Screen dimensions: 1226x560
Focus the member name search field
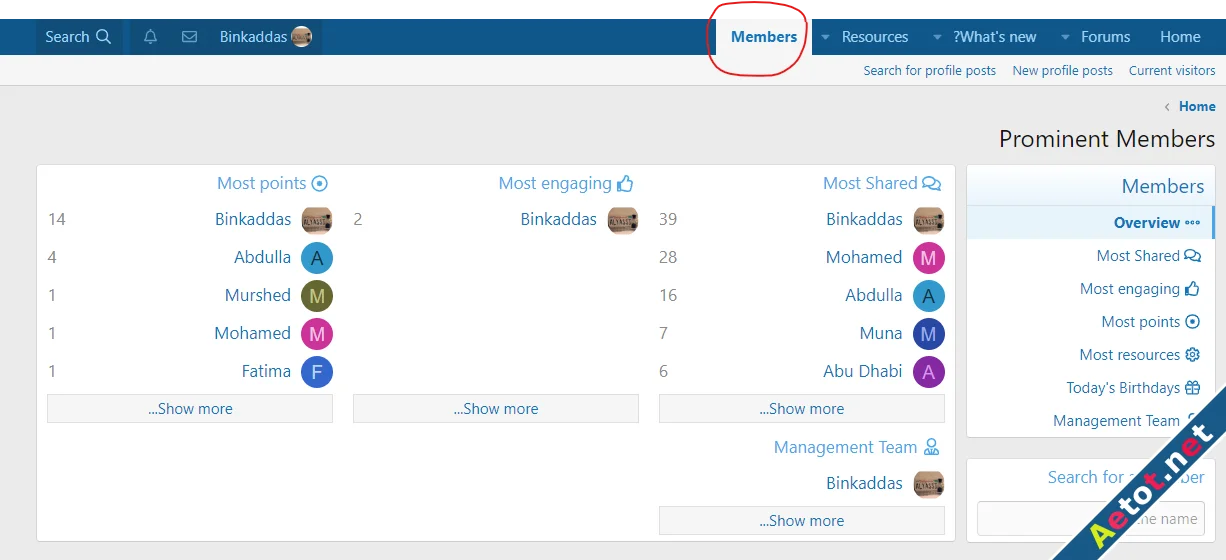(1091, 519)
